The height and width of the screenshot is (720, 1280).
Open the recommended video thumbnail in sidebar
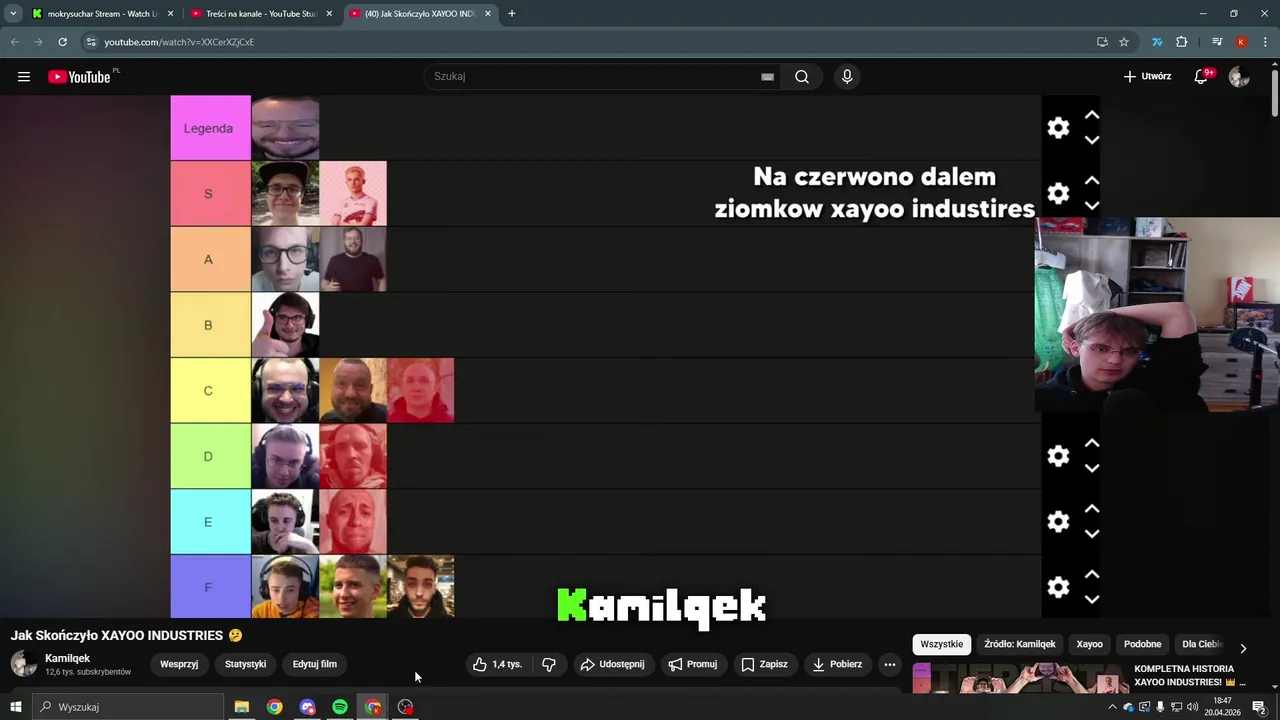point(1020,678)
